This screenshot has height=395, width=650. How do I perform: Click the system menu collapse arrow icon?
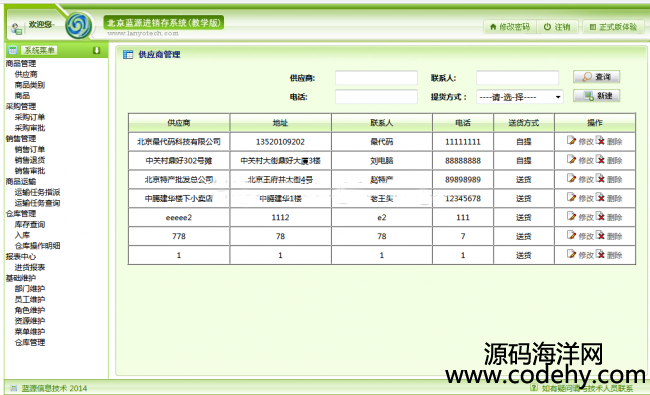(x=96, y=50)
